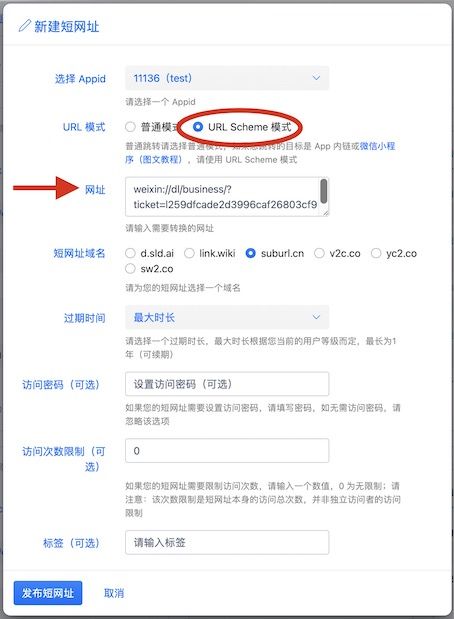
Task: Select the URL Scheme 模式 radio option
Action: [x=198, y=127]
